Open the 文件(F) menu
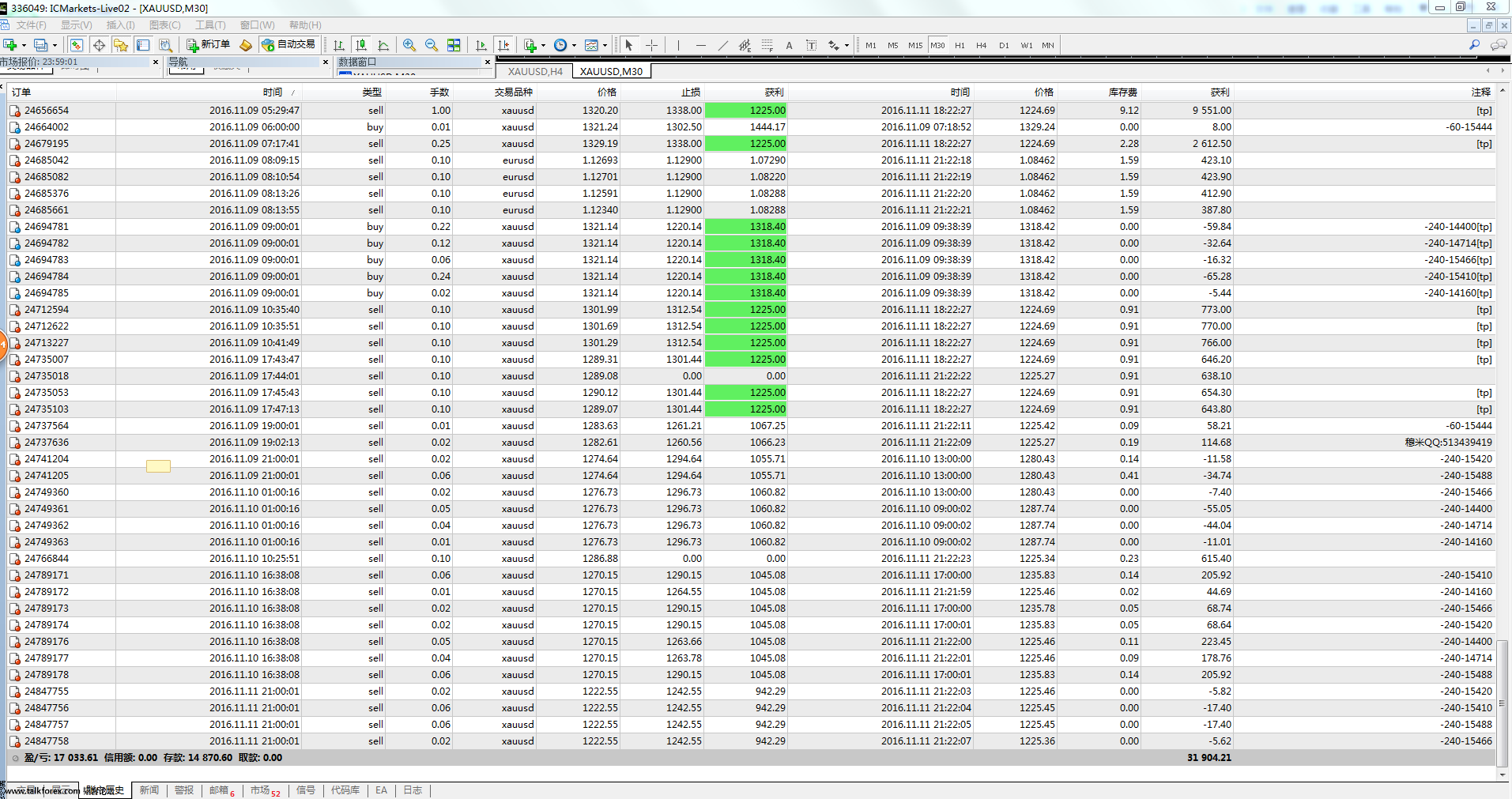This screenshot has height=799, width=1512. click(x=32, y=25)
